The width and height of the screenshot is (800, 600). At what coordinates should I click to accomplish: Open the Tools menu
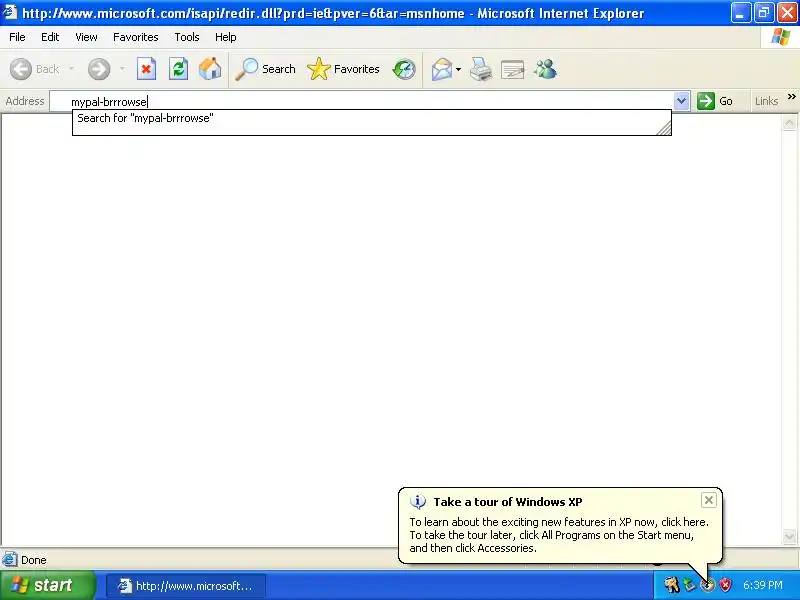187,37
